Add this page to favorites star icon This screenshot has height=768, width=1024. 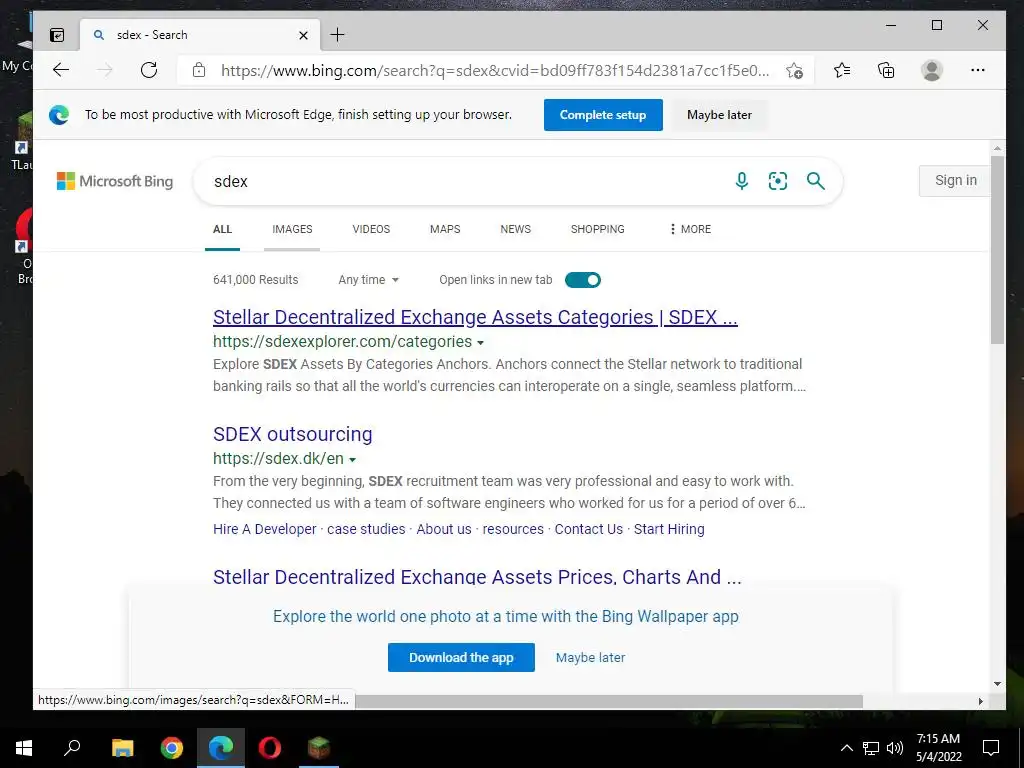(794, 71)
